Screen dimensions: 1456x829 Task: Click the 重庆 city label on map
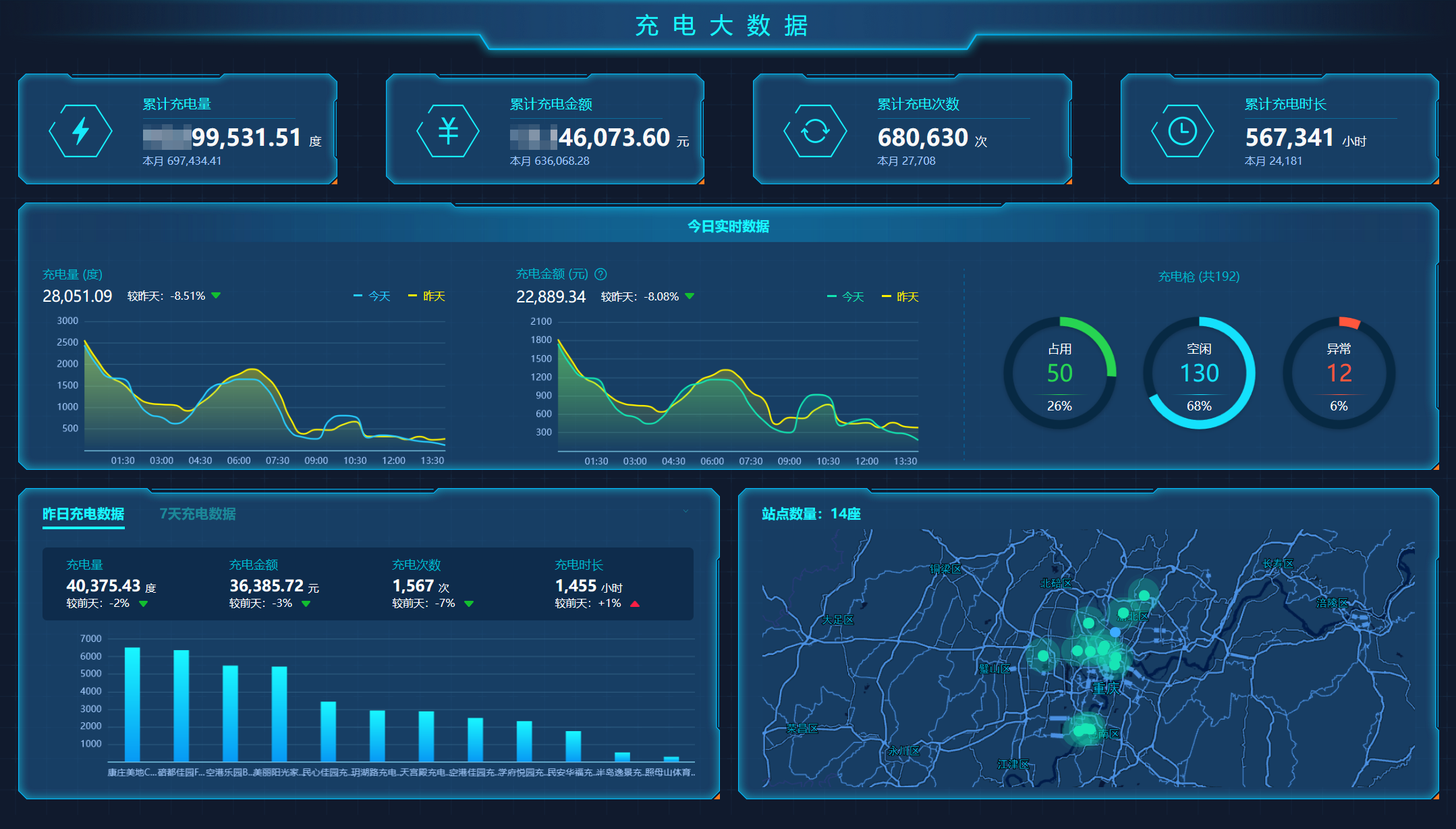[1107, 689]
